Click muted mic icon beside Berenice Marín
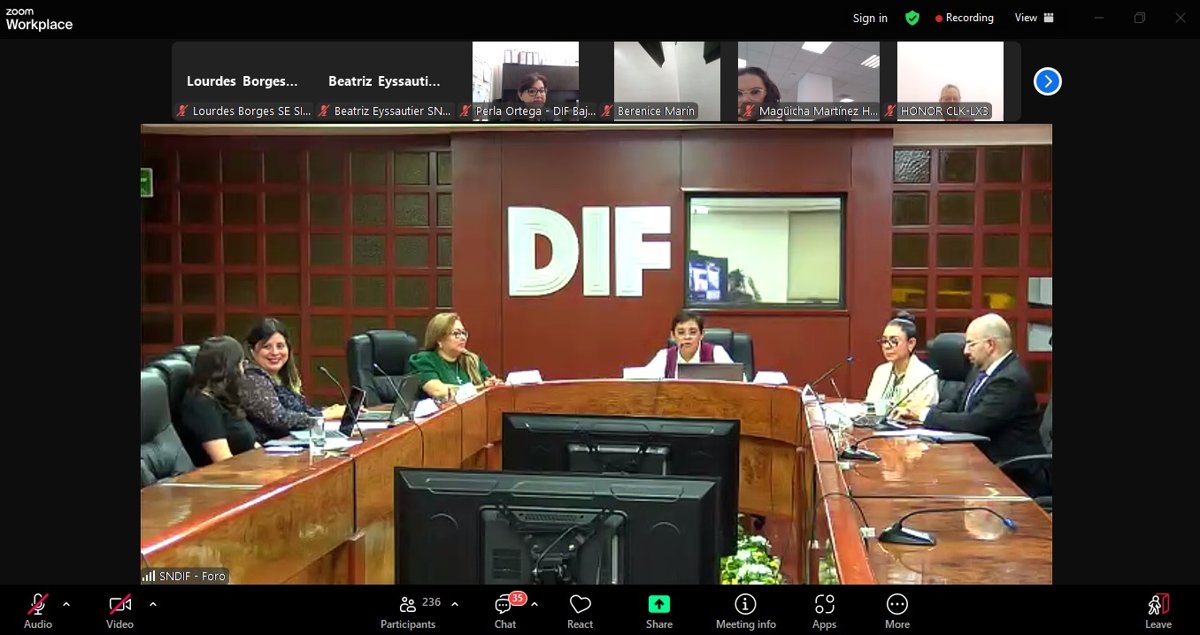This screenshot has height=635, width=1200. coord(607,111)
